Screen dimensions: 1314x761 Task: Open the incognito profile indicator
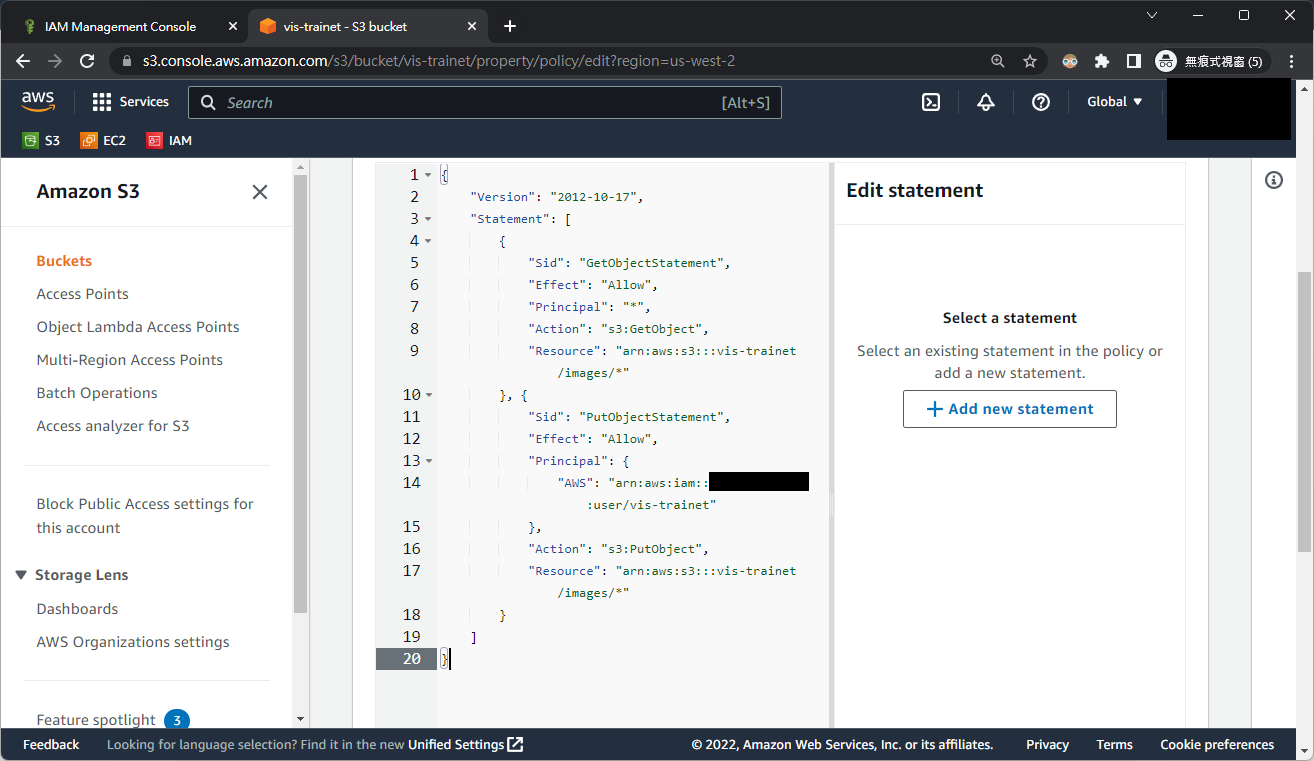(1213, 61)
